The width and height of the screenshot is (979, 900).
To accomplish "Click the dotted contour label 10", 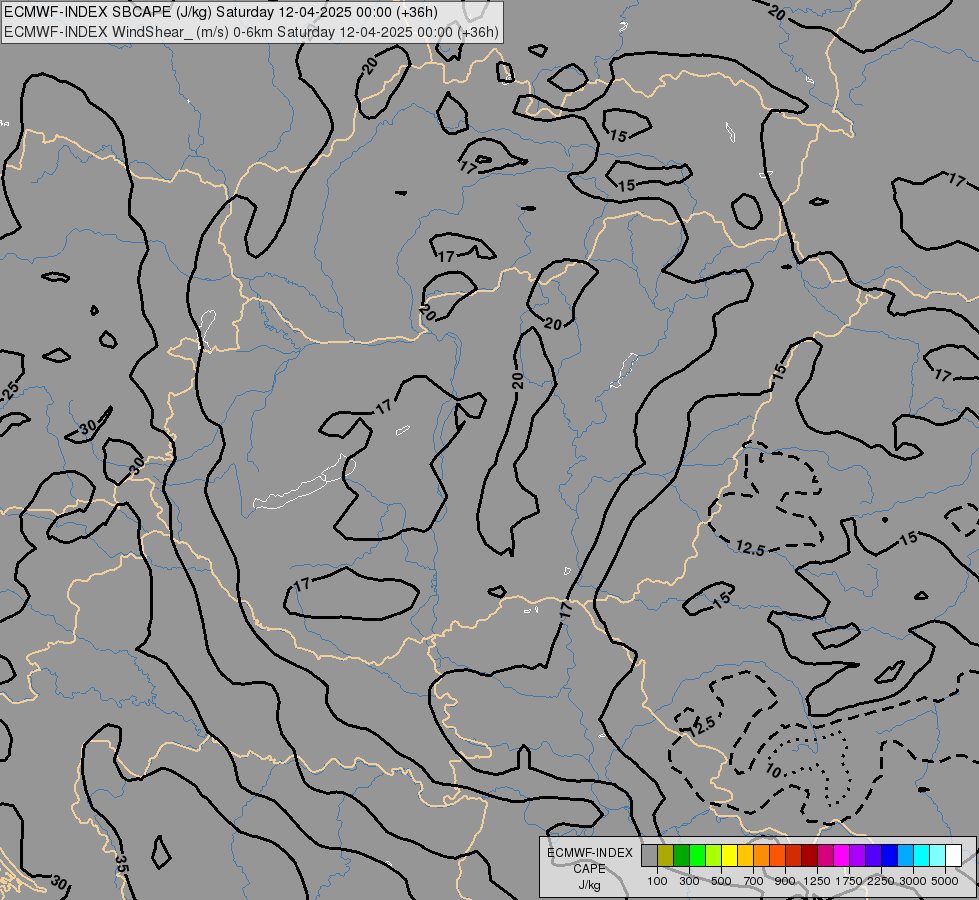I will click(774, 771).
